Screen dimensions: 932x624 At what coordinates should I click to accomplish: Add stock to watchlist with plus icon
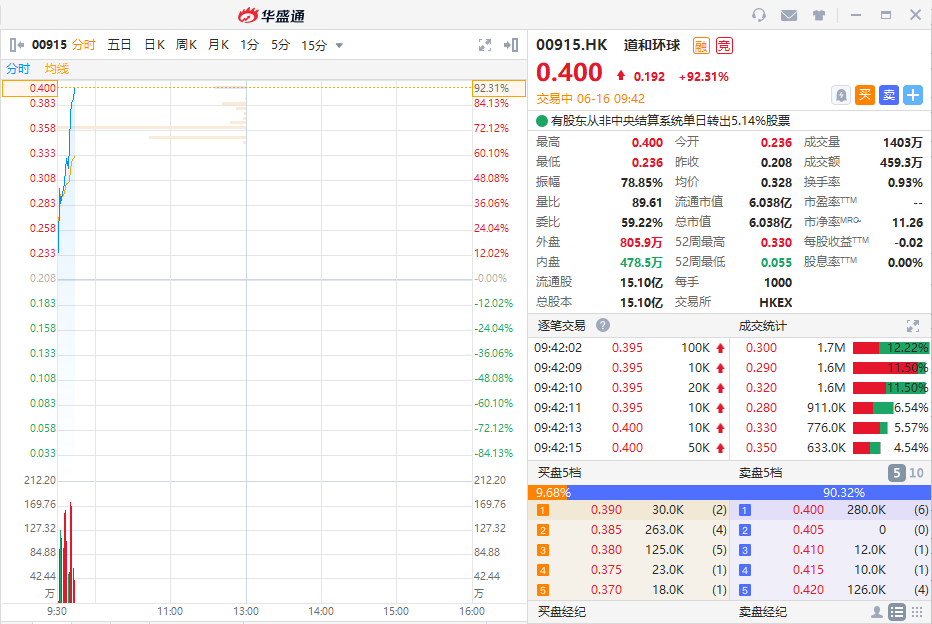(x=912, y=95)
